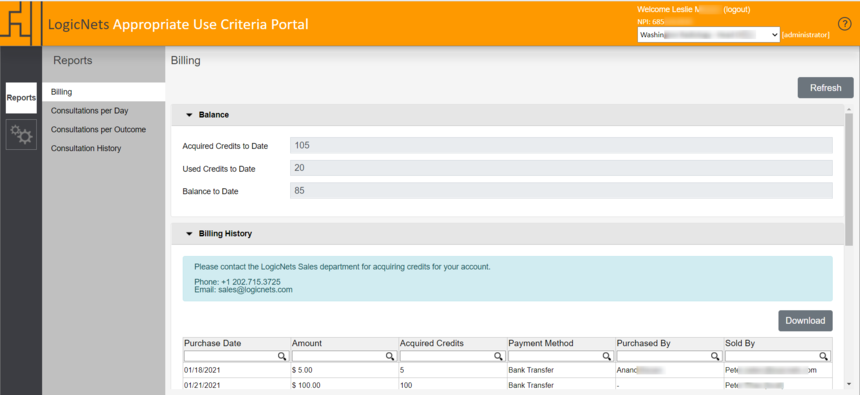Select the Reports sidebar tab
Viewport: 860px width, 395px height.
pos(21,98)
